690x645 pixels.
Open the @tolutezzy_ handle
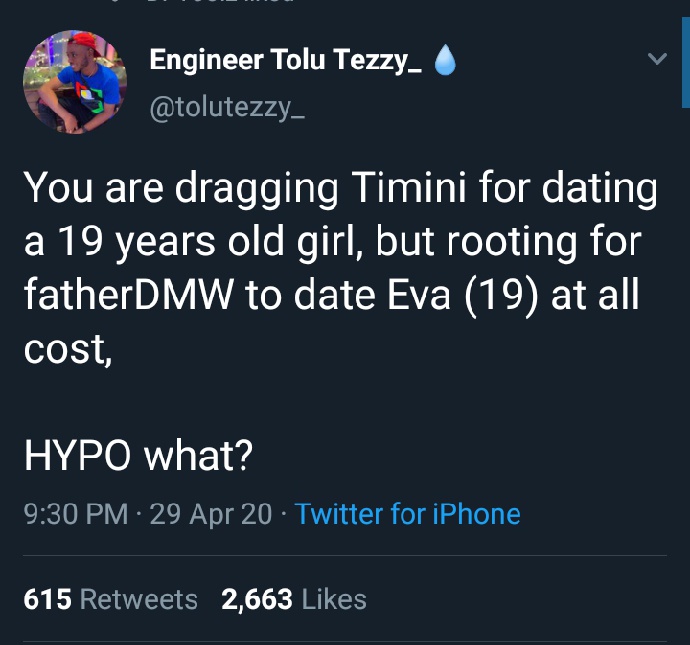[227, 106]
